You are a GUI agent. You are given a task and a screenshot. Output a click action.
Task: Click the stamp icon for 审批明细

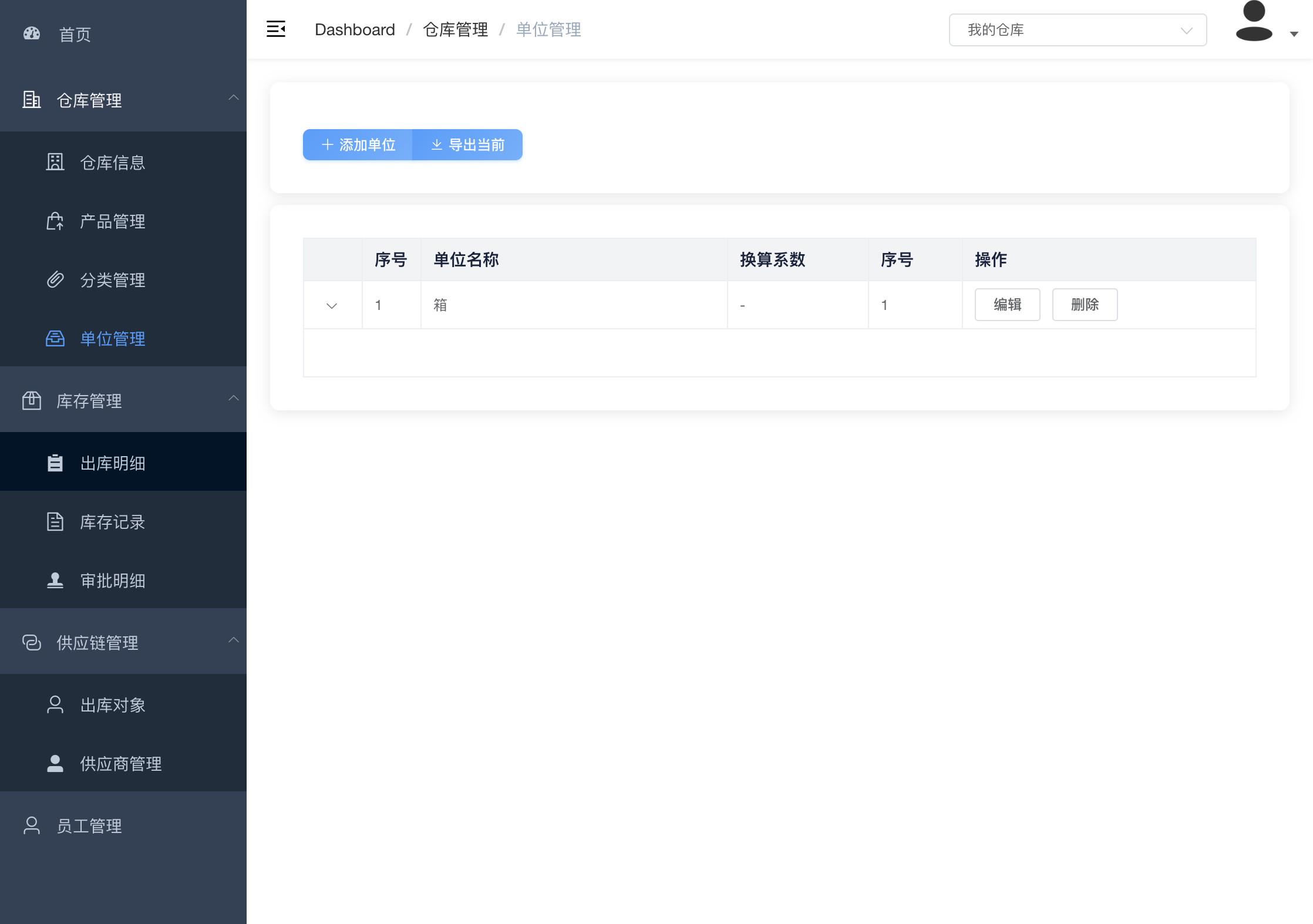coord(55,581)
